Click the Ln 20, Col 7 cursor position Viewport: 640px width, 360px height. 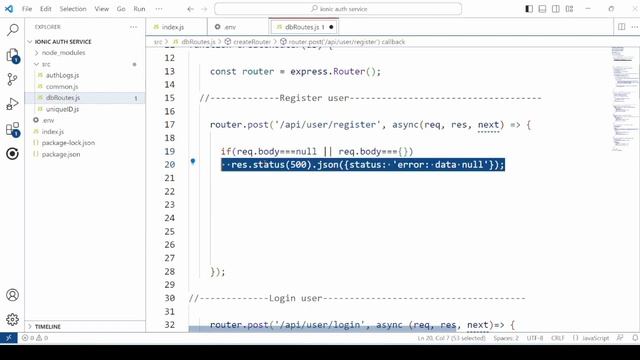451,338
